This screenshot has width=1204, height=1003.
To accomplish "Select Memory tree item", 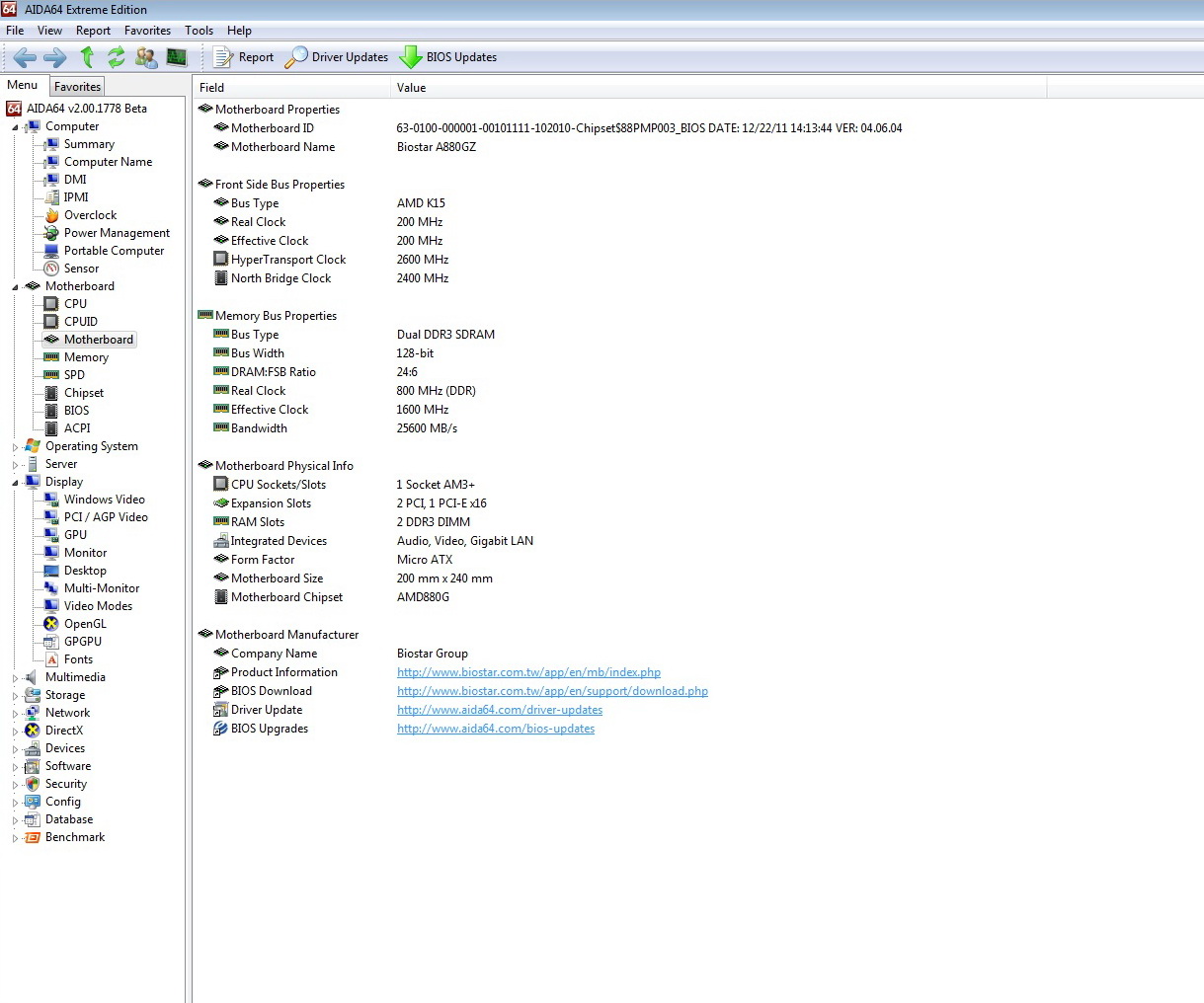I will coord(86,357).
